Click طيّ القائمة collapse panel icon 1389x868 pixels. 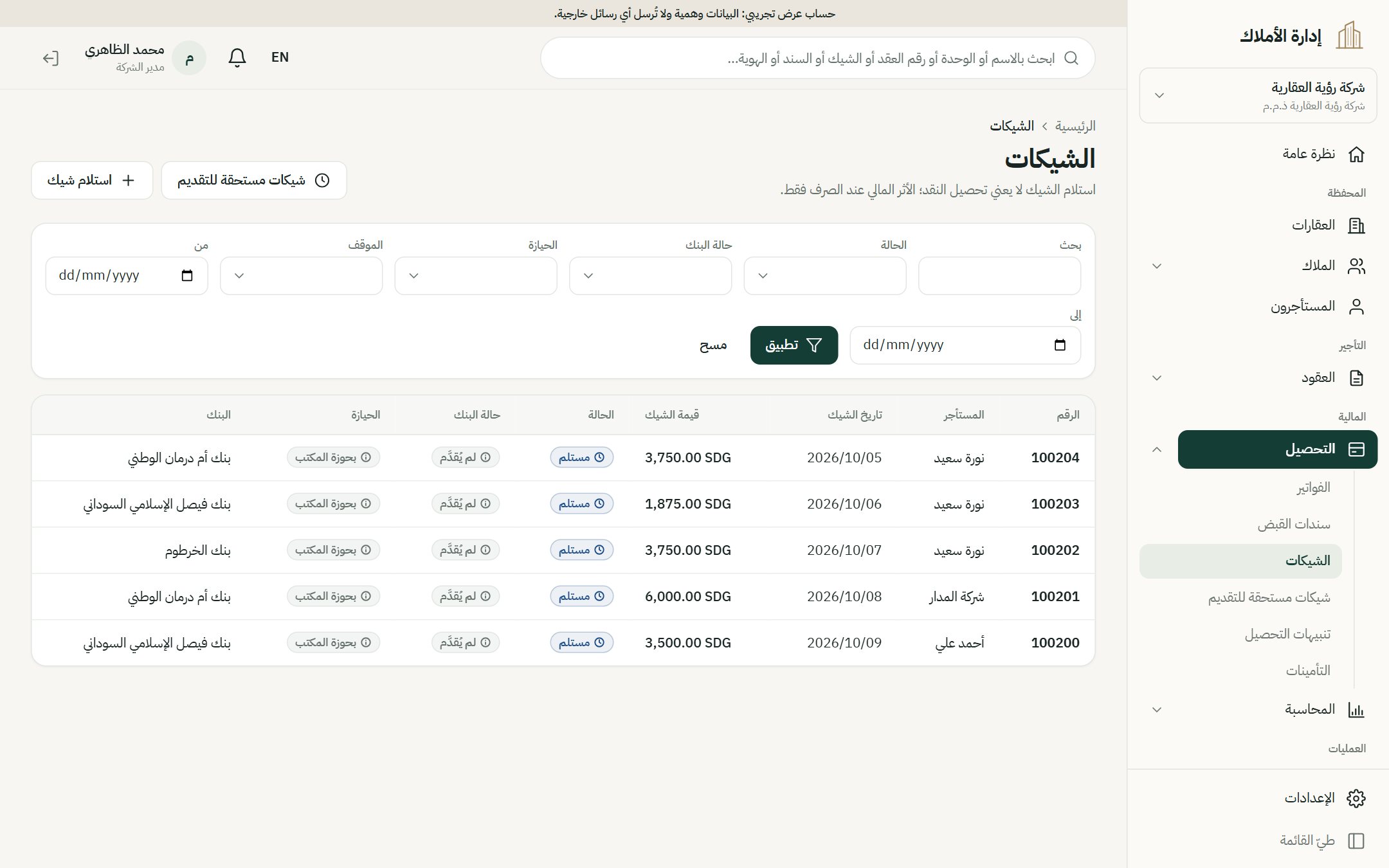[1356, 841]
